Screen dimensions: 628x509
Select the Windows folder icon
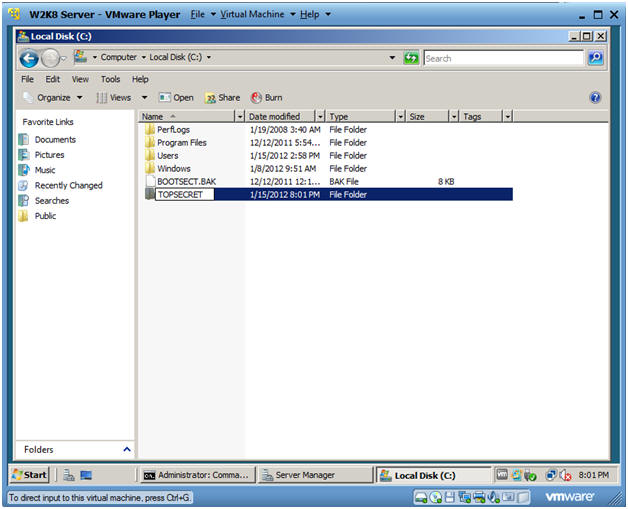[x=150, y=168]
